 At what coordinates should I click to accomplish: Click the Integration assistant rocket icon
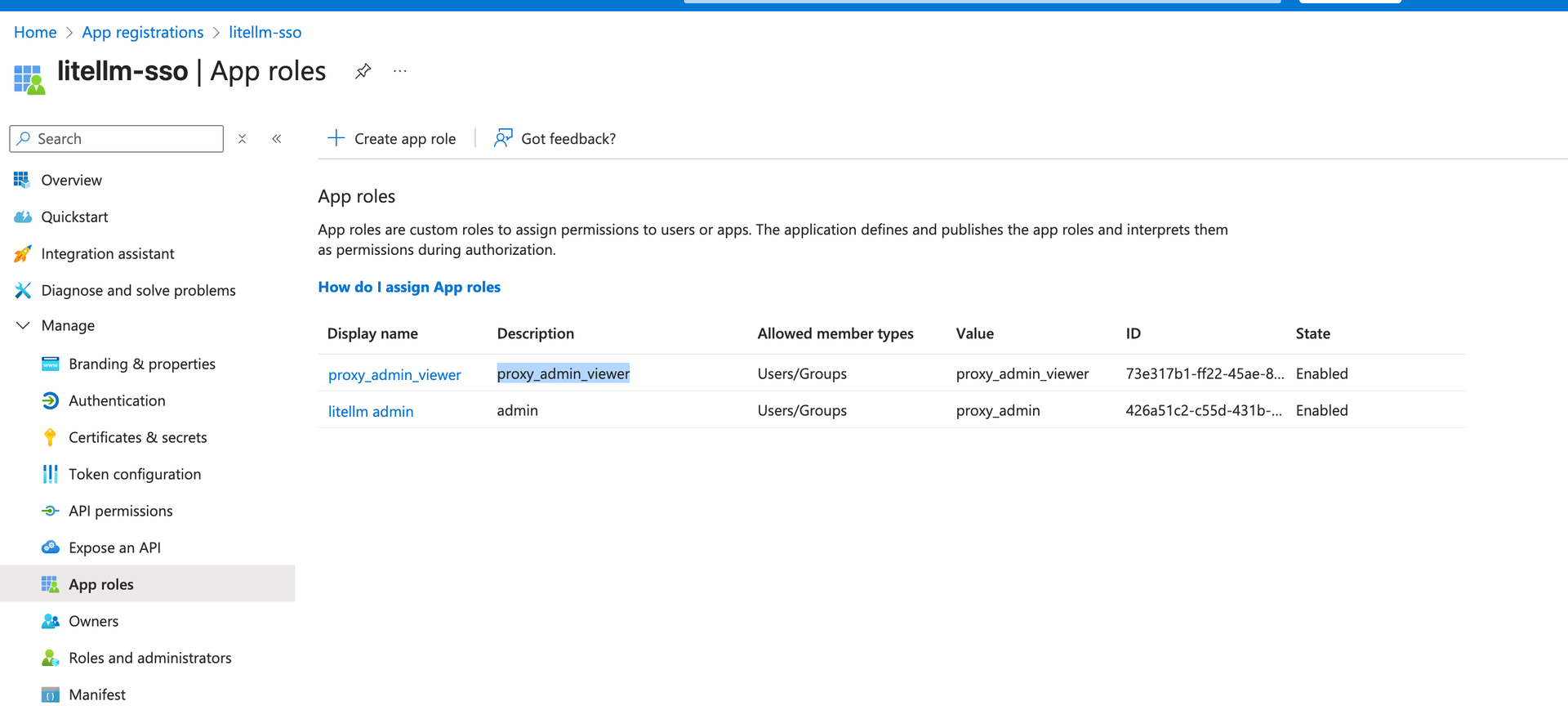coord(23,253)
